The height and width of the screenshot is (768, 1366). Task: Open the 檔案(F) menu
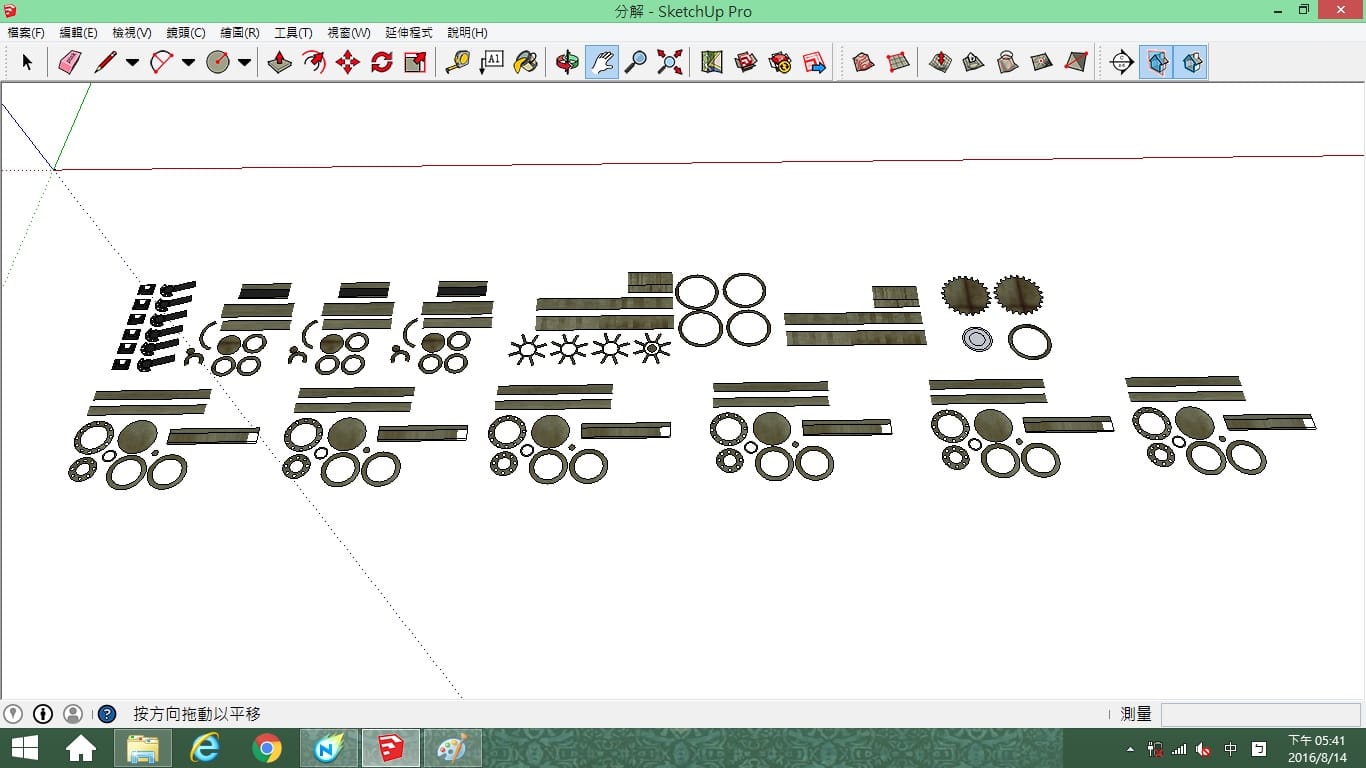(x=26, y=33)
